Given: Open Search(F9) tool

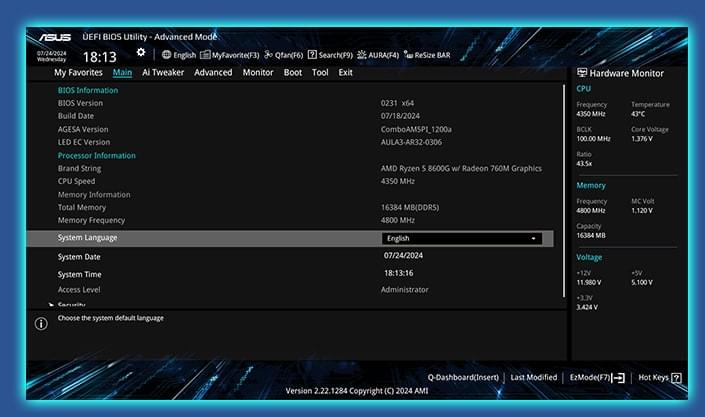Looking at the screenshot, I should (330, 55).
